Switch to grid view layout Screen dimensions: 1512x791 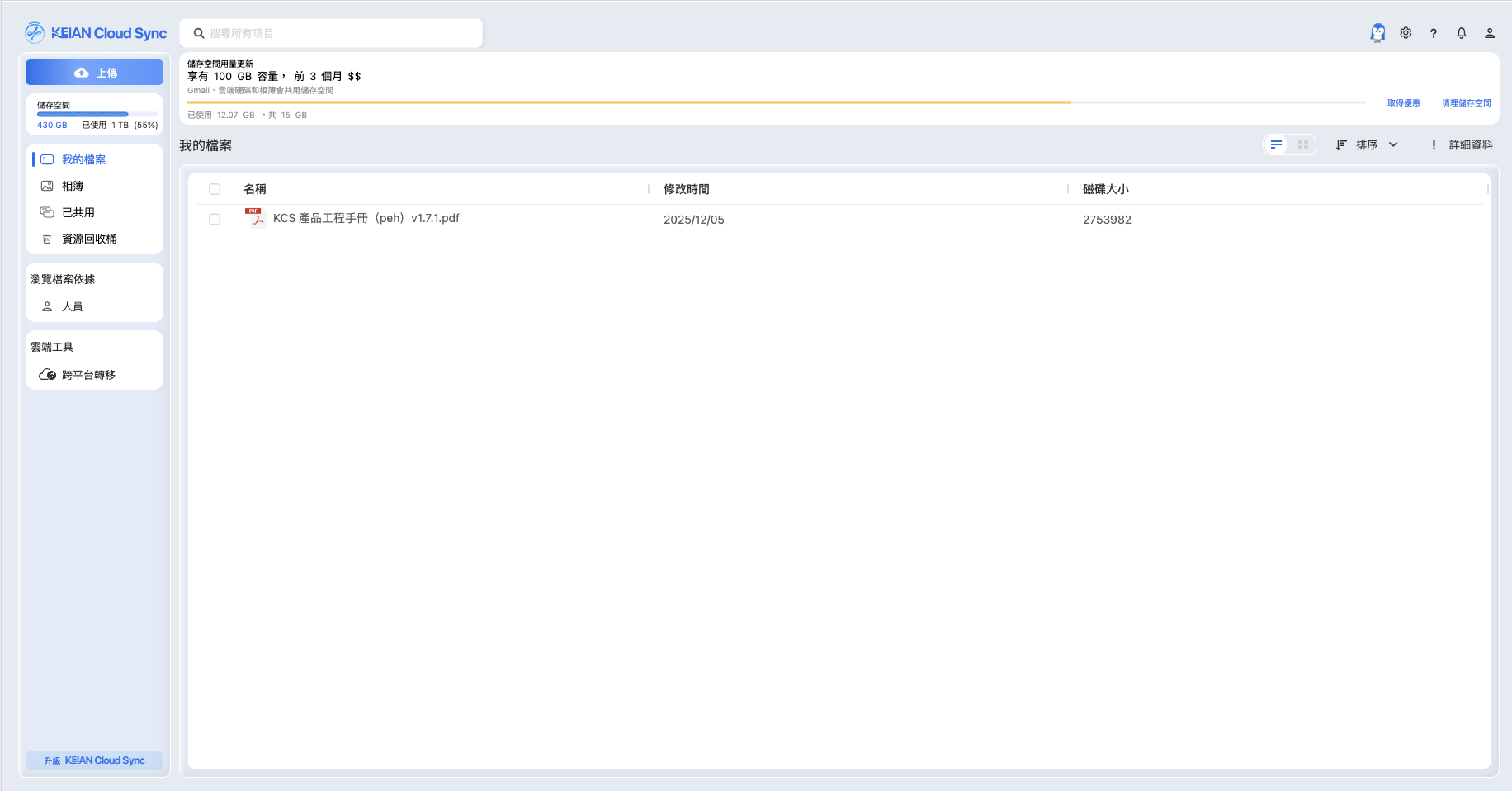1303,144
